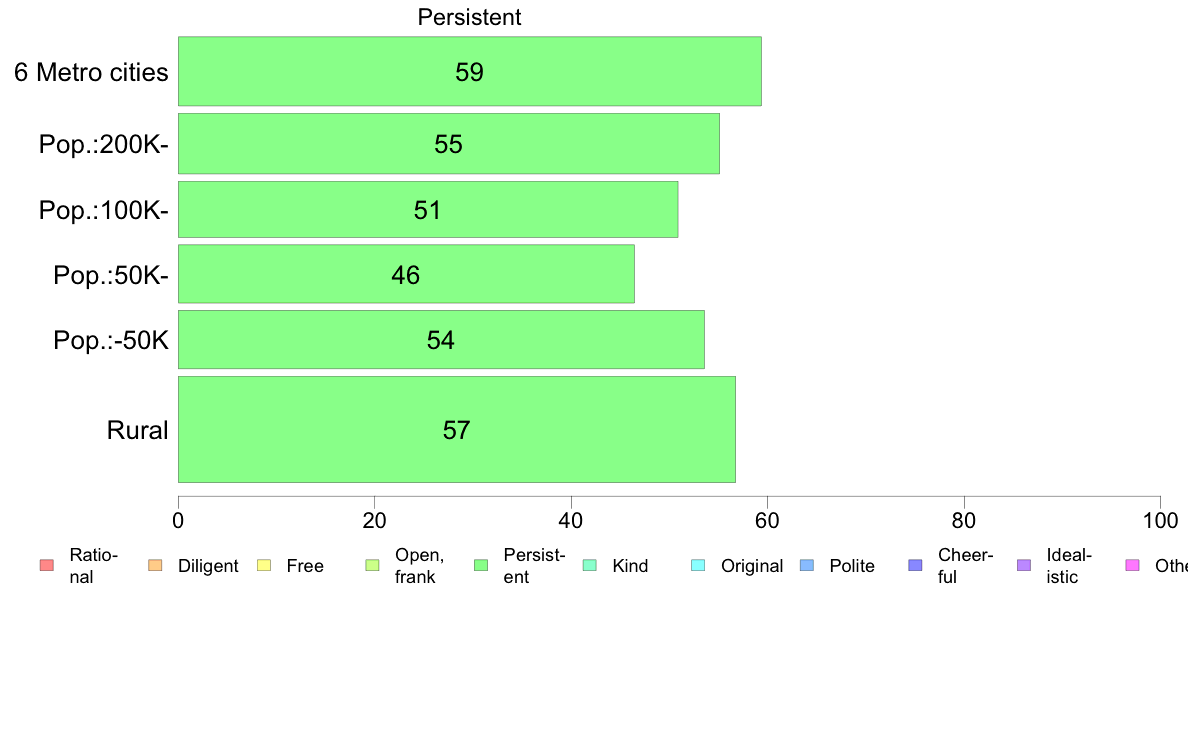Click the Idealistic purple legend swatch
Image resolution: width=1188 pixels, height=736 pixels.
click(x=1024, y=565)
